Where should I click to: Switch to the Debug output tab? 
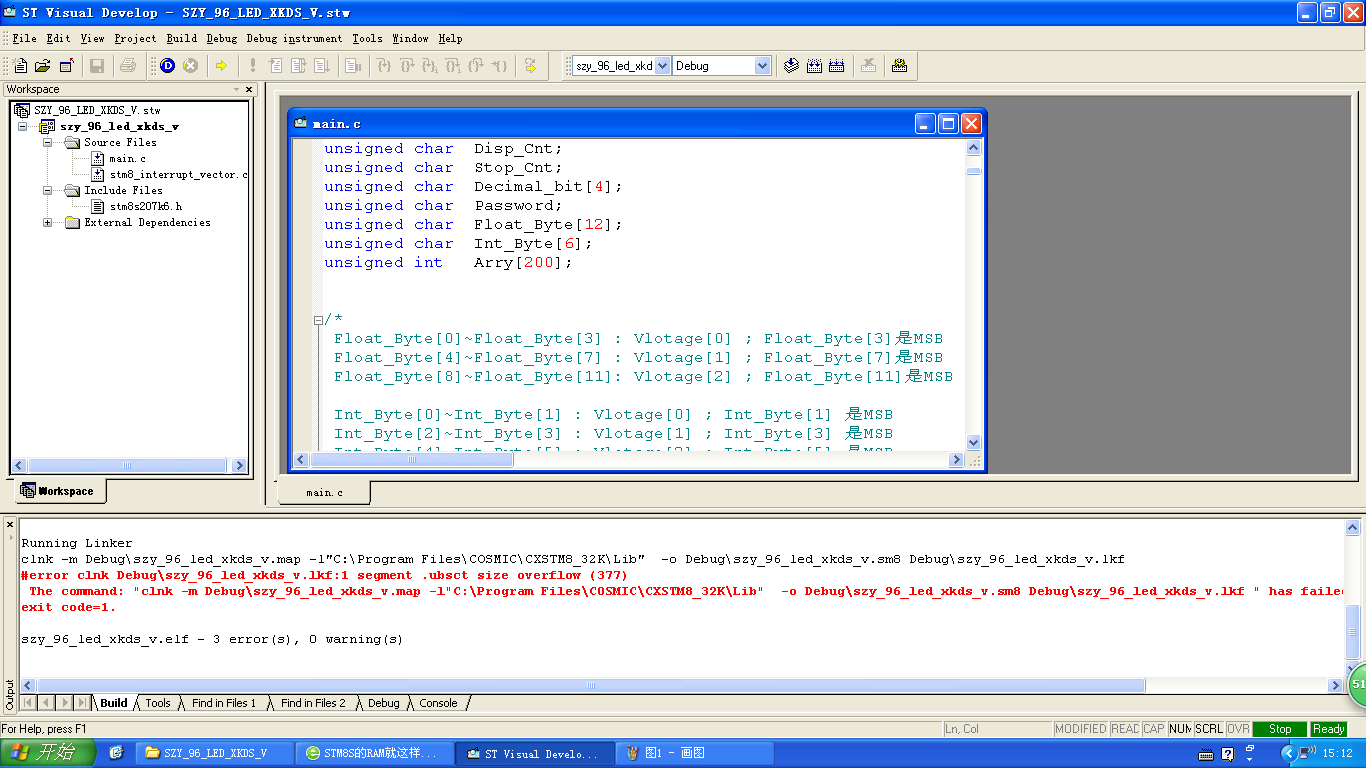point(384,703)
